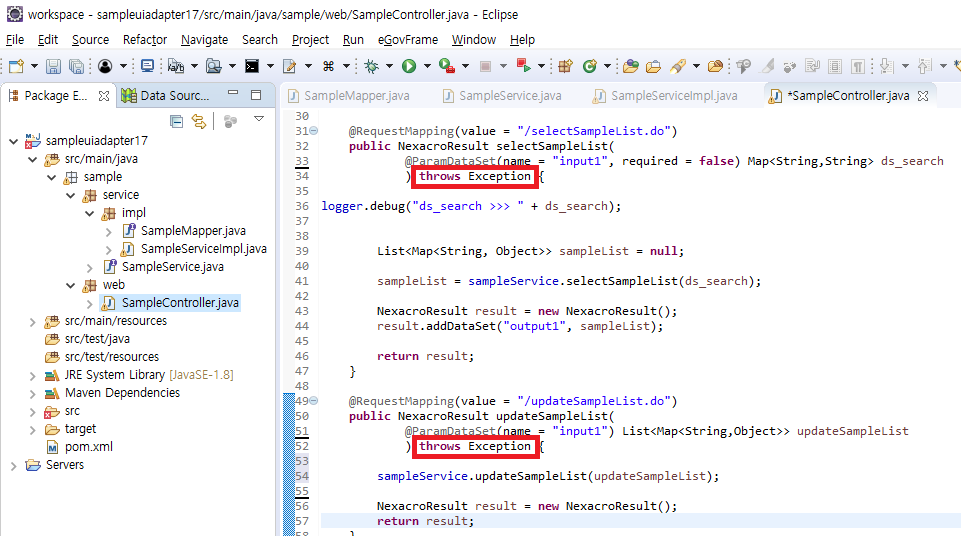Switch to the SampleServiceImpl.java editor tab
Image resolution: width=961 pixels, height=536 pixels.
(673, 96)
